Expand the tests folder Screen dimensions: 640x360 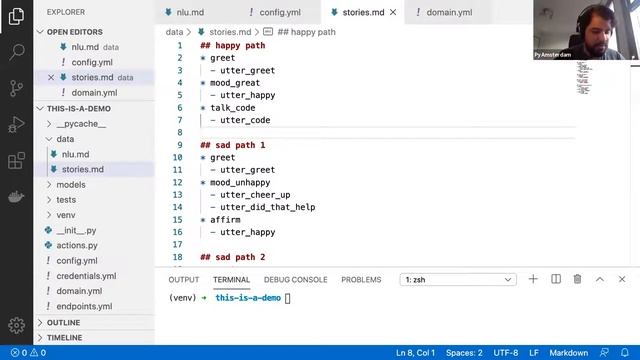pyautogui.click(x=66, y=200)
